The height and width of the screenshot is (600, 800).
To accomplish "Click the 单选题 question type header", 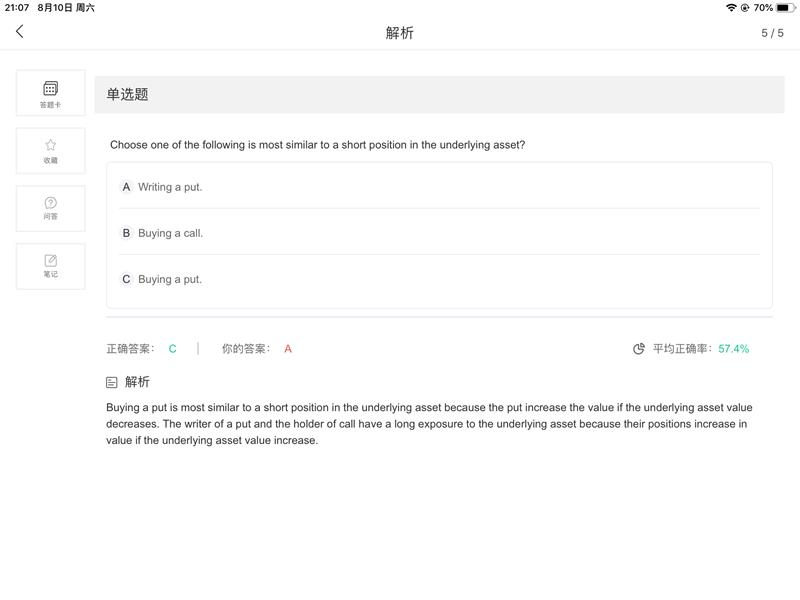I will [127, 94].
